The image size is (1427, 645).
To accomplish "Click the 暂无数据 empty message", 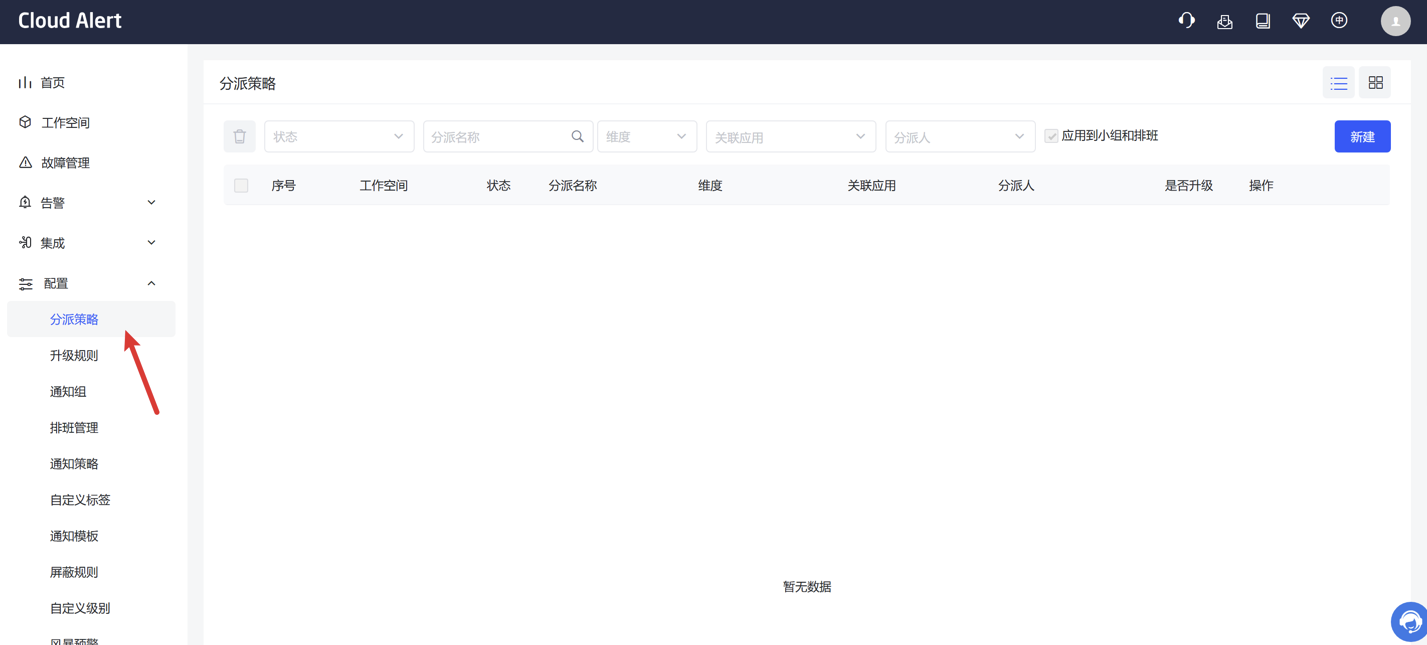I will (807, 587).
